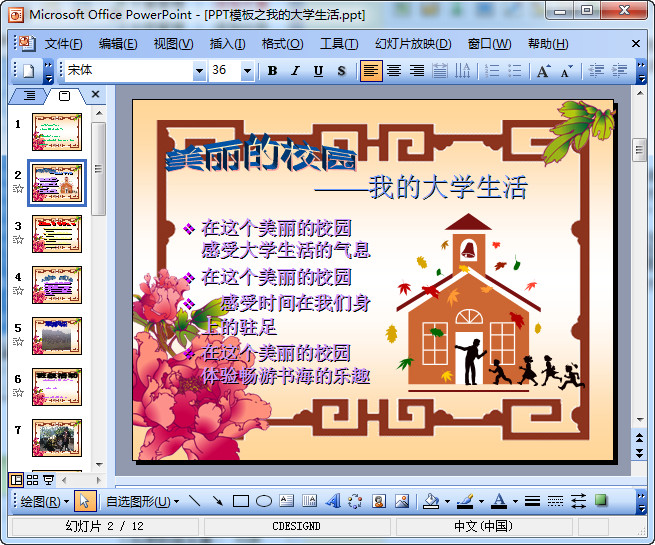Open the 编辑(E) menu
This screenshot has width=655, height=545.
118,44
